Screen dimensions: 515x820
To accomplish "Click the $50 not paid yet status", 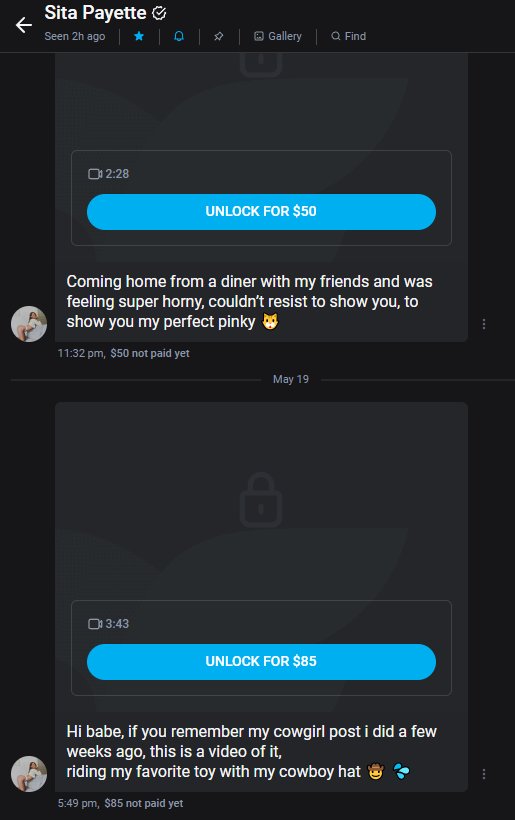I will tap(150, 353).
